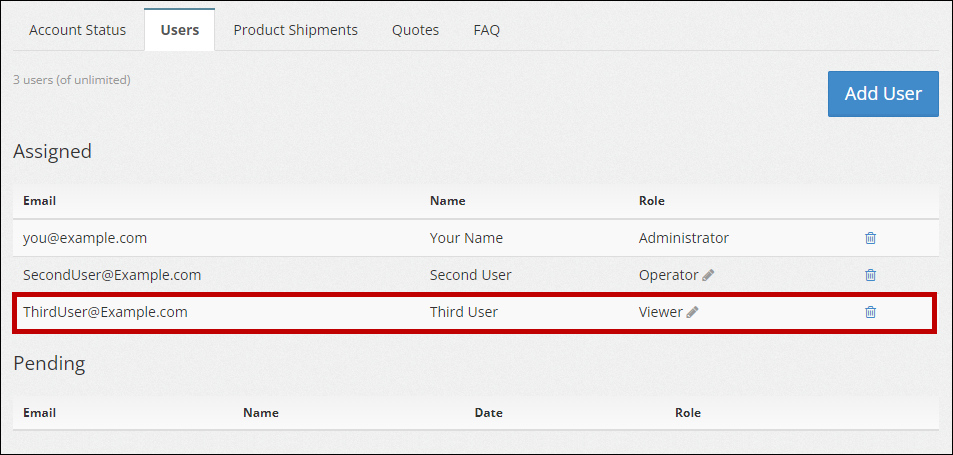
Task: Select the SecondUser@Example.com email
Action: [x=112, y=275]
